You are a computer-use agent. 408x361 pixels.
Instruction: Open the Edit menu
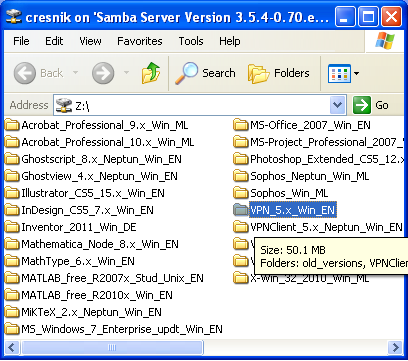click(x=54, y=41)
